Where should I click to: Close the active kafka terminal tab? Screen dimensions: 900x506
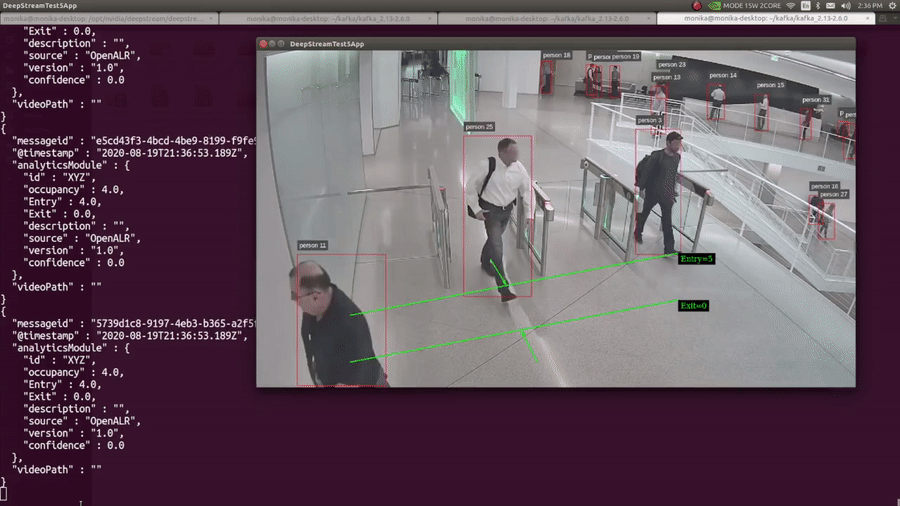coord(869,18)
